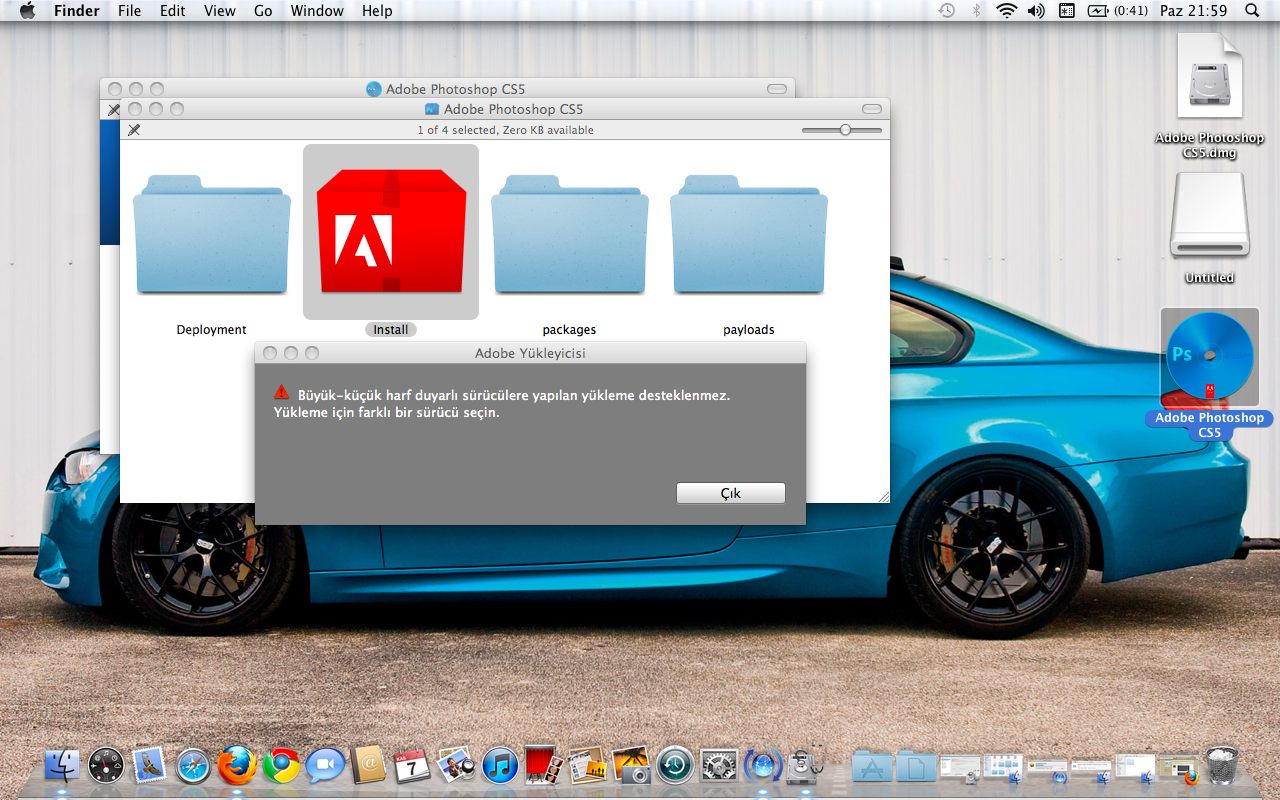
Task: Open Photo Booth from the Dock
Action: point(543,766)
